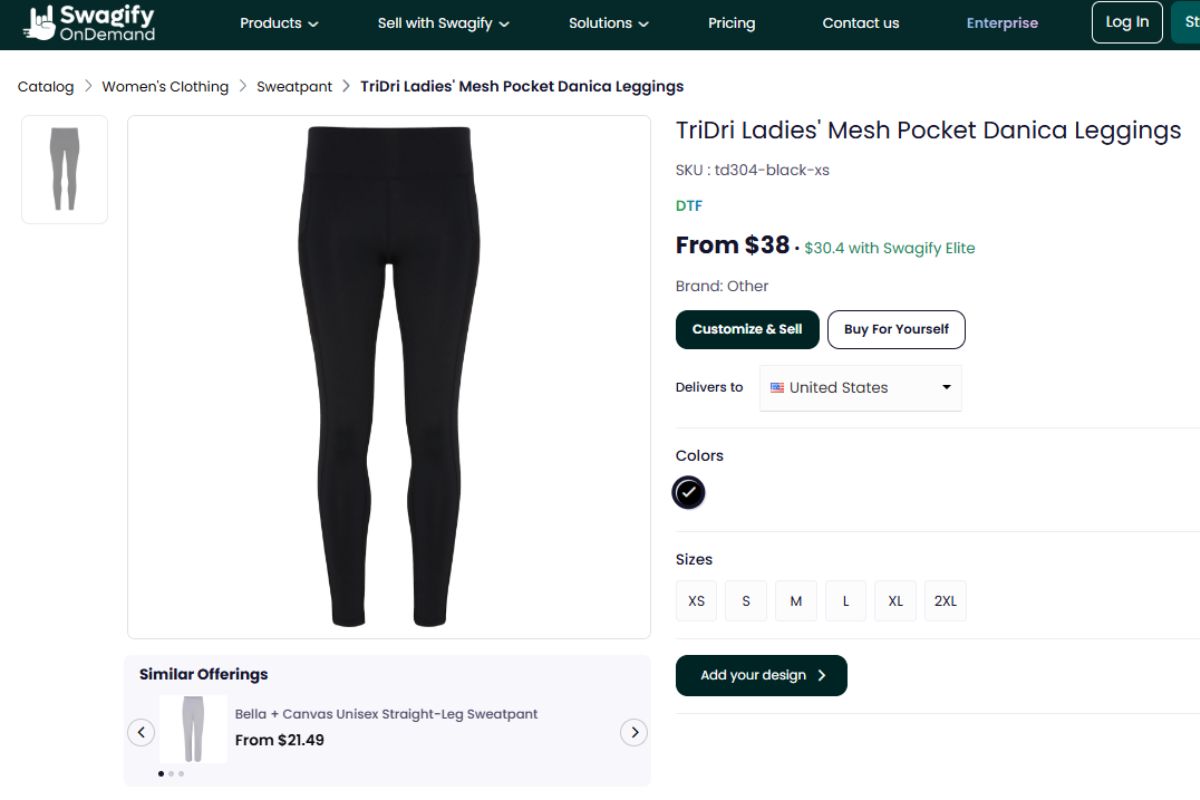Viewport: 1200px width, 800px height.
Task: Open the Catalog breadcrumb link
Action: 45,86
